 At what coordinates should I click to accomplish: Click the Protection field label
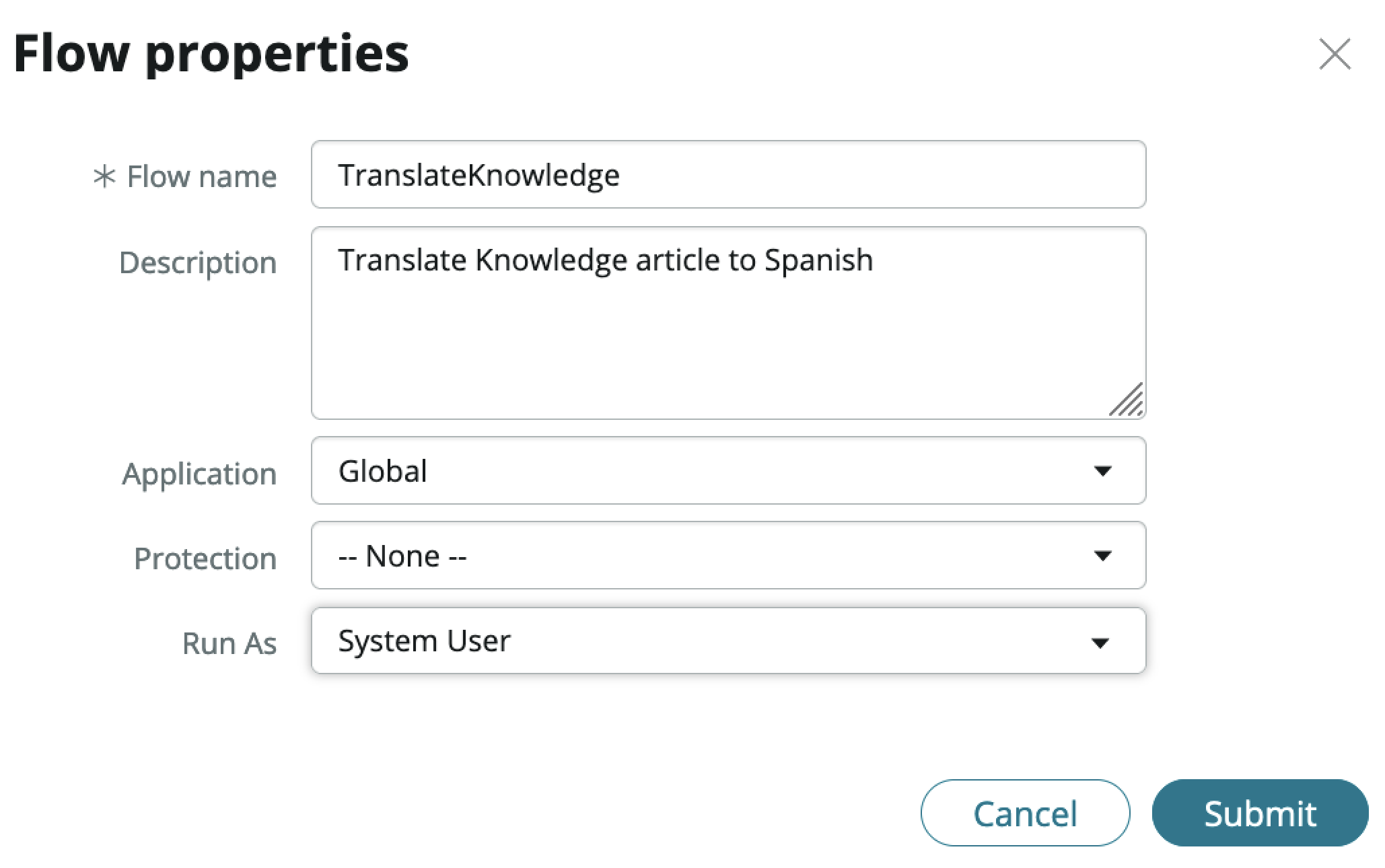(x=205, y=558)
